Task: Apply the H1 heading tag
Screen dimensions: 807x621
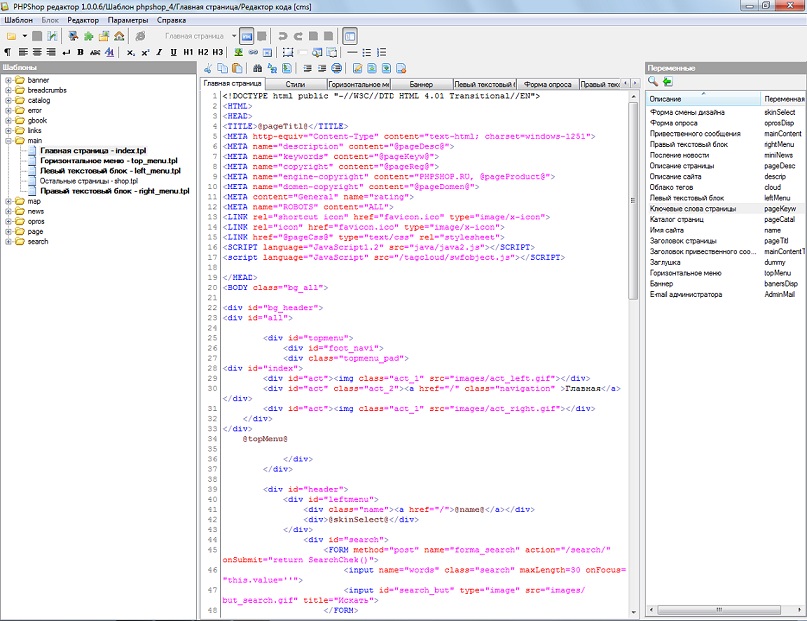Action: (187, 50)
